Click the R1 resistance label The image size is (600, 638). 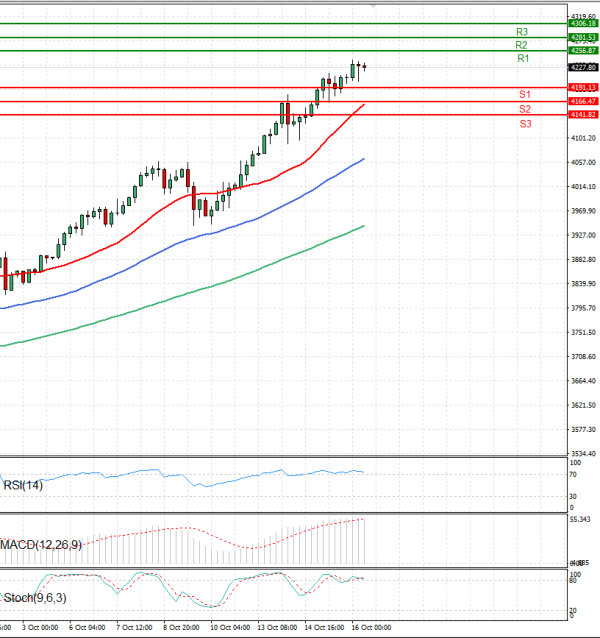point(522,60)
